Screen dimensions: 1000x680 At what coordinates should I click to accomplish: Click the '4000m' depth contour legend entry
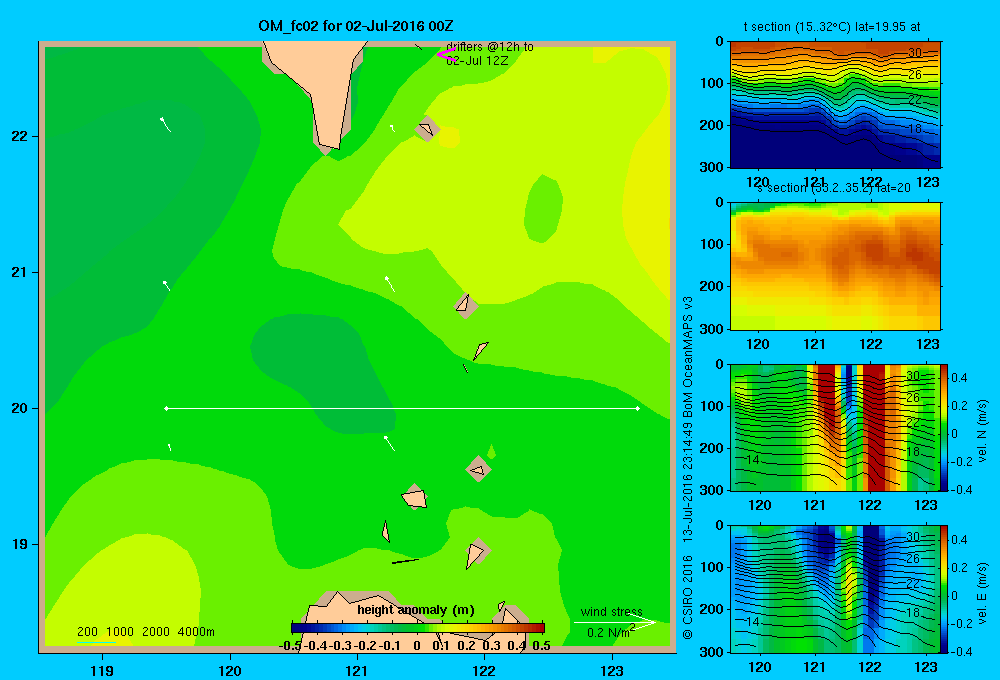click(196, 632)
